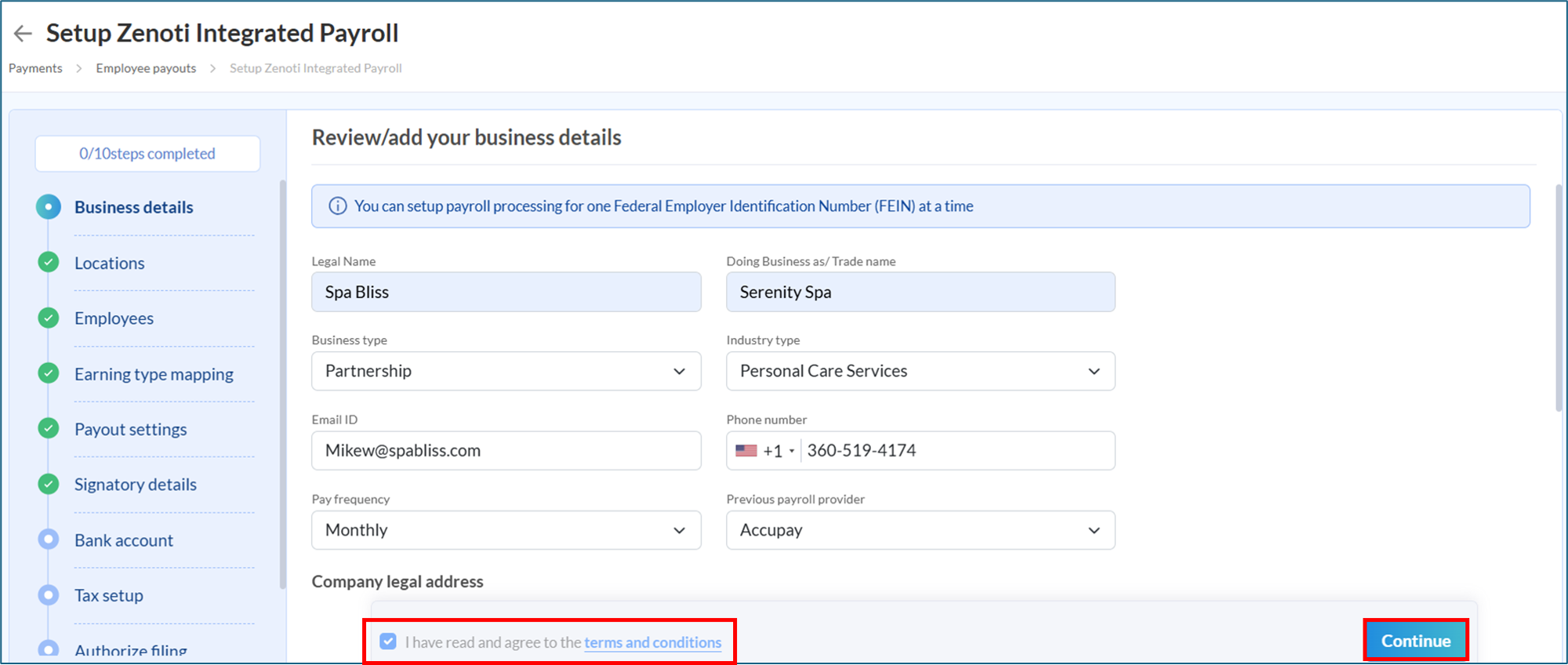This screenshot has width=1568, height=665.
Task: Click the Bank account step circle icon
Action: pos(49,540)
